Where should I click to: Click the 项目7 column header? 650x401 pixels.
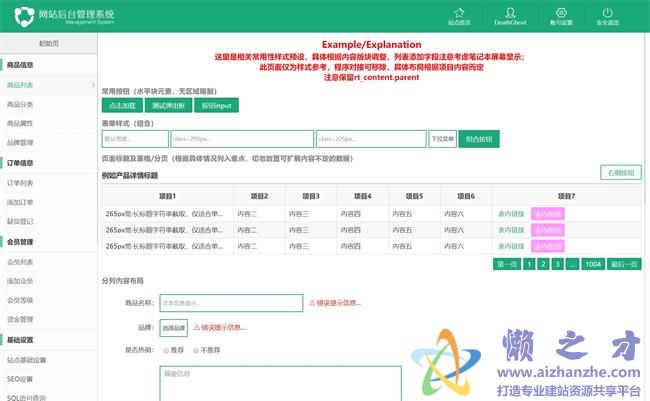click(566, 196)
